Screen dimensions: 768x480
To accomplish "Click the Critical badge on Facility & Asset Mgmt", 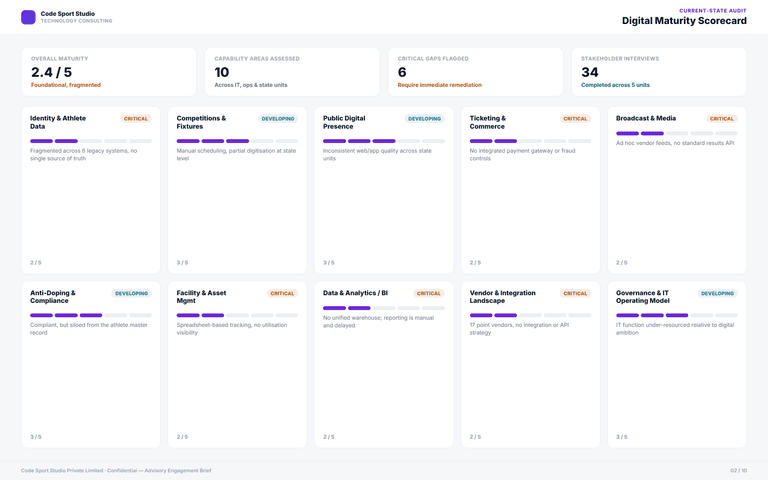I will click(282, 293).
